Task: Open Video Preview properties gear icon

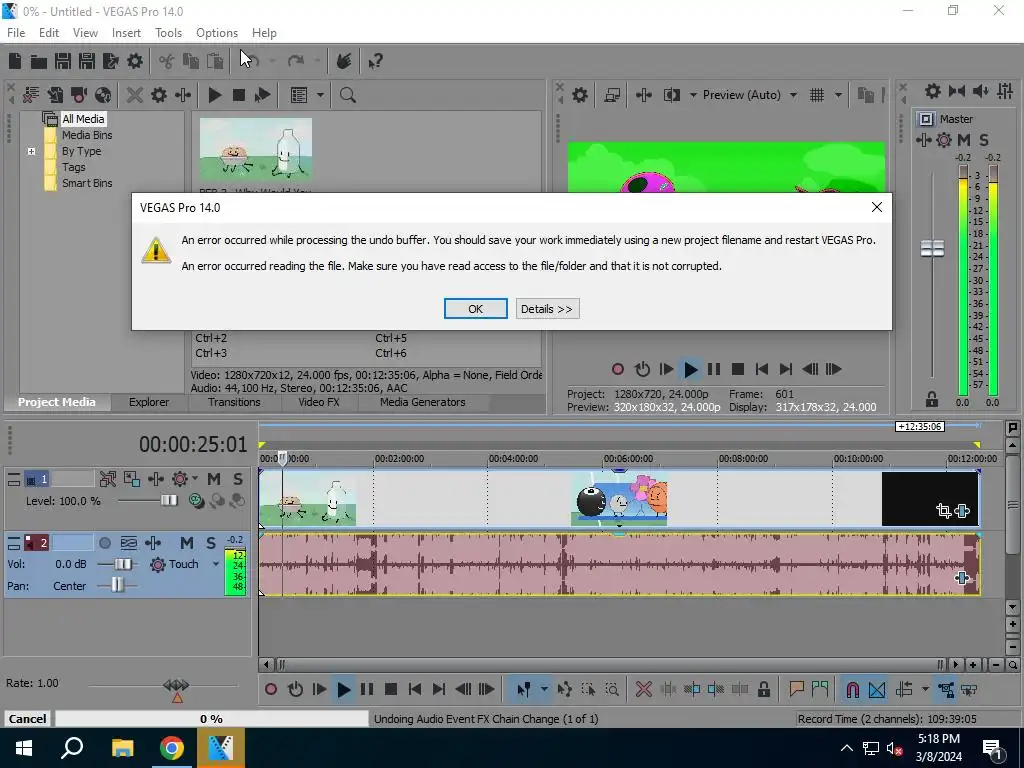Action: pos(580,95)
